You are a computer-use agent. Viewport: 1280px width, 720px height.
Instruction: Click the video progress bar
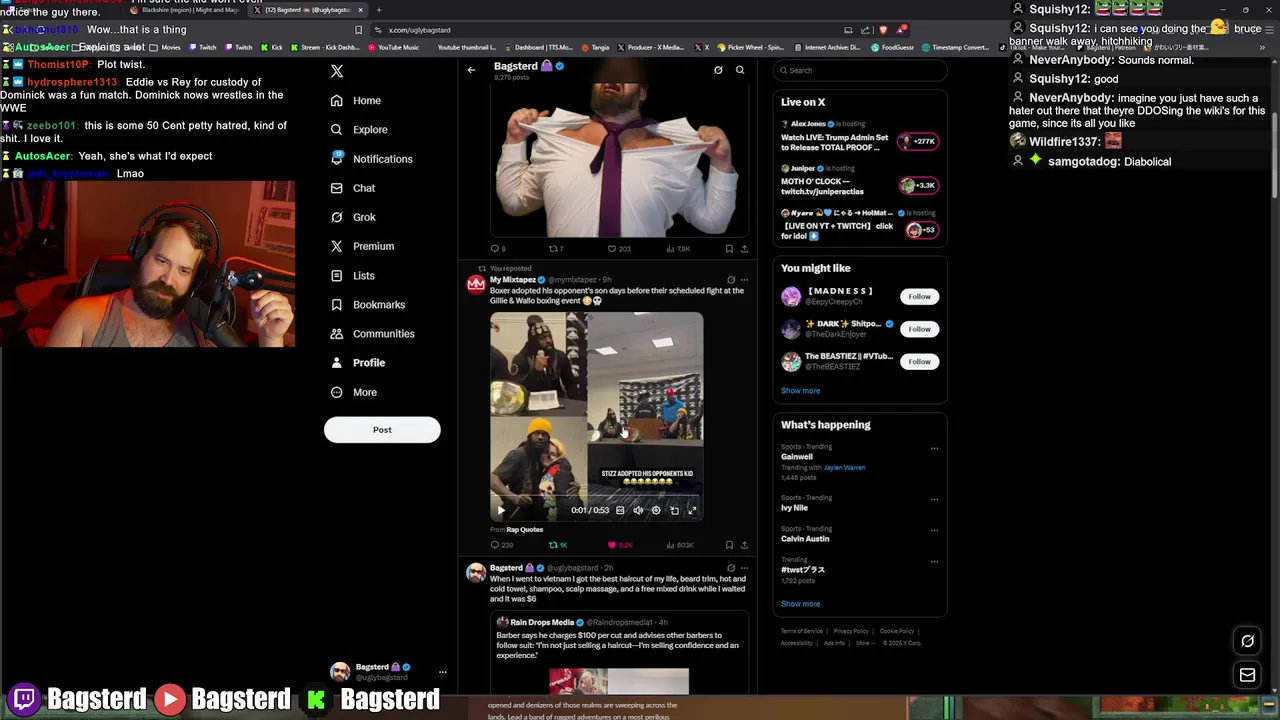[x=596, y=497]
